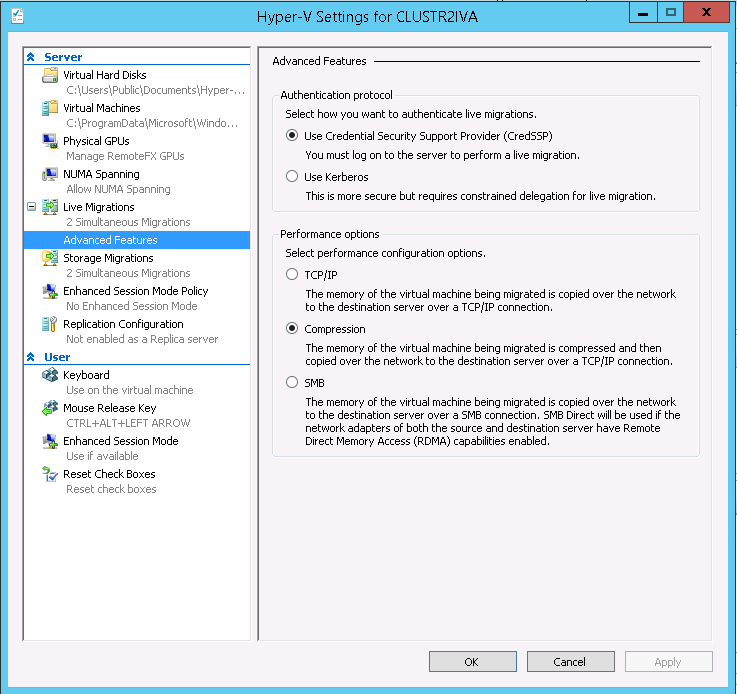This screenshot has height=694, width=737.
Task: Open Virtual Machines settings
Action: [102, 108]
